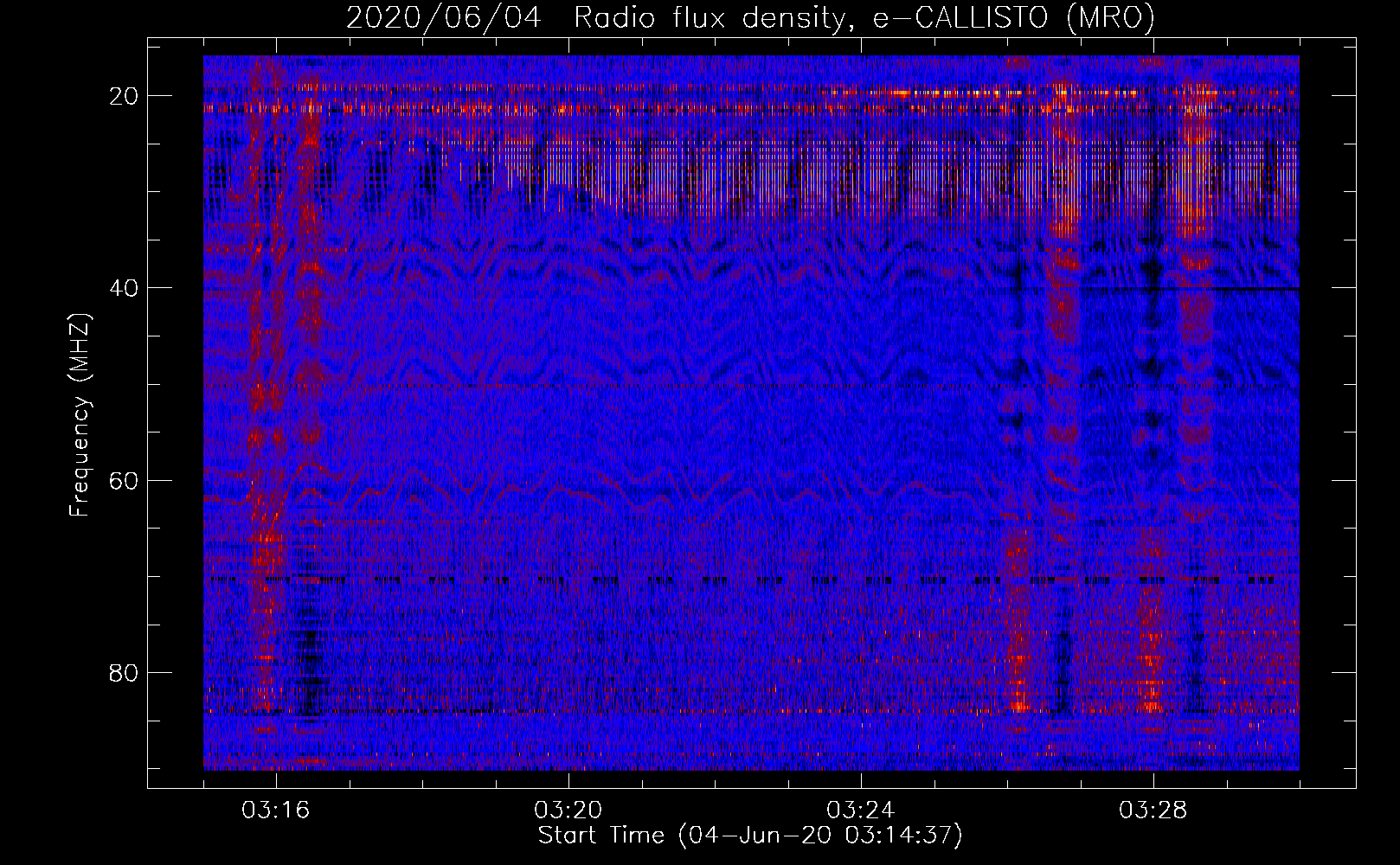Click the 'Frequency (MHZ)' axis label
1400x865 pixels.
coord(80,415)
